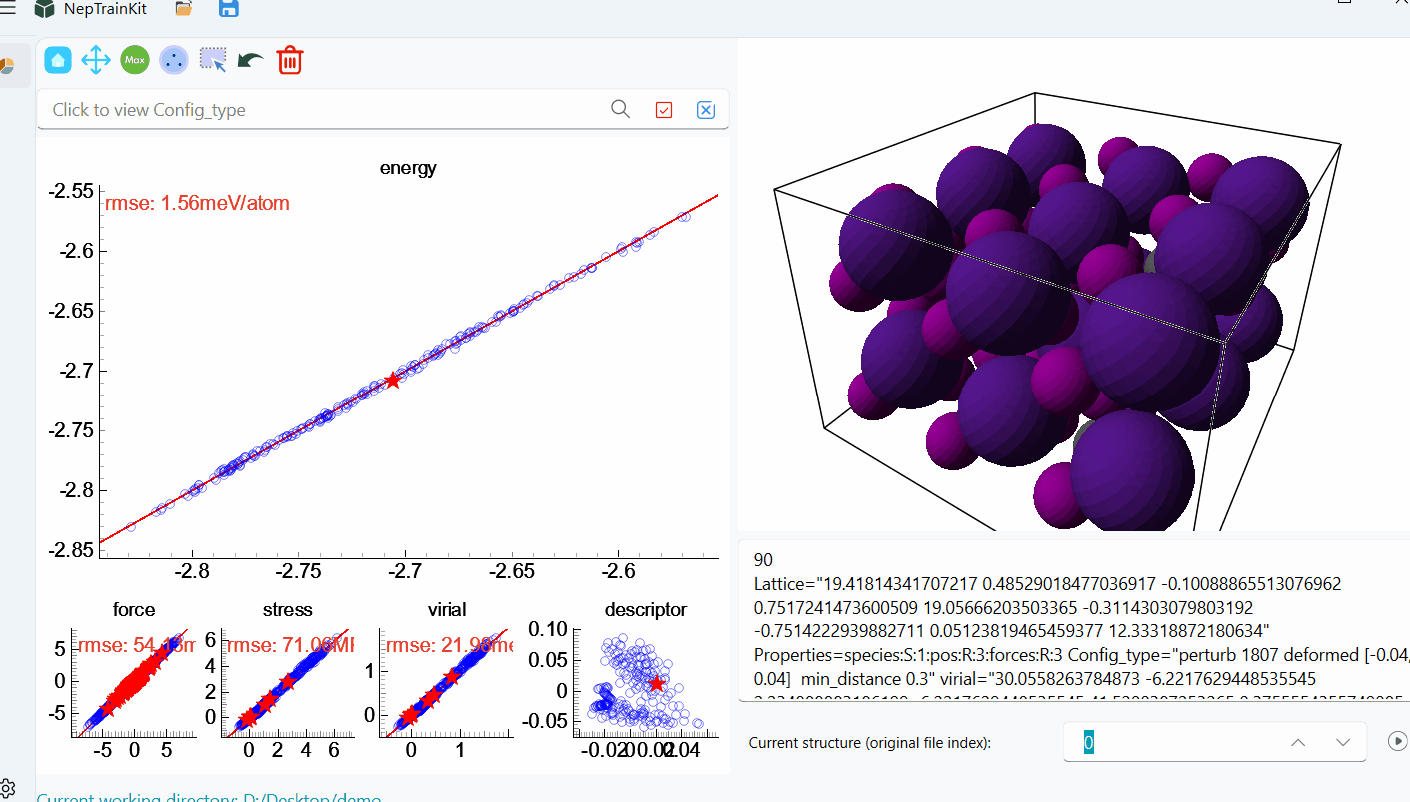Viewport: 1410px width, 802px height.
Task: Click the NepTrainKit cube logo
Action: (x=44, y=9)
